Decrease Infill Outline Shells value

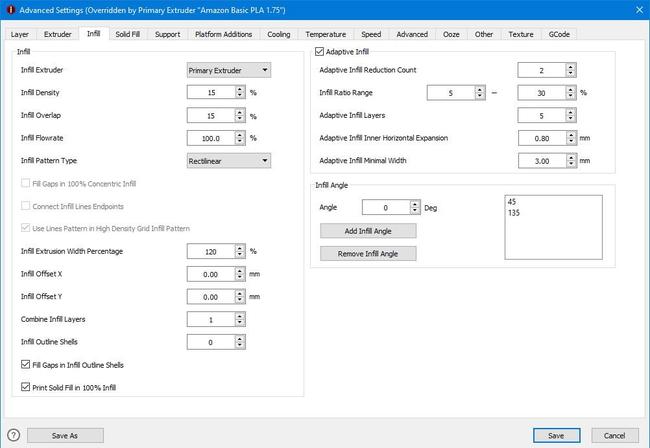pos(240,346)
